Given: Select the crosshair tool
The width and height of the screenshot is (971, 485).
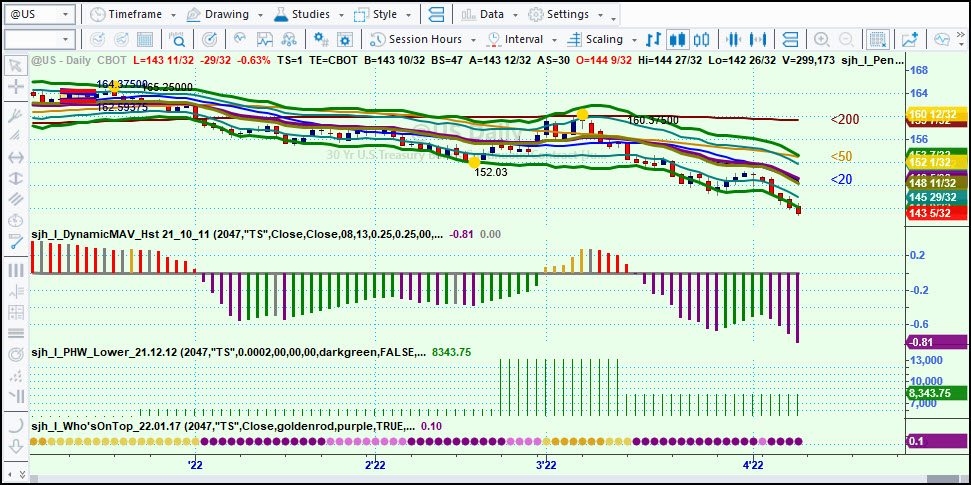Looking at the screenshot, I should [16, 86].
